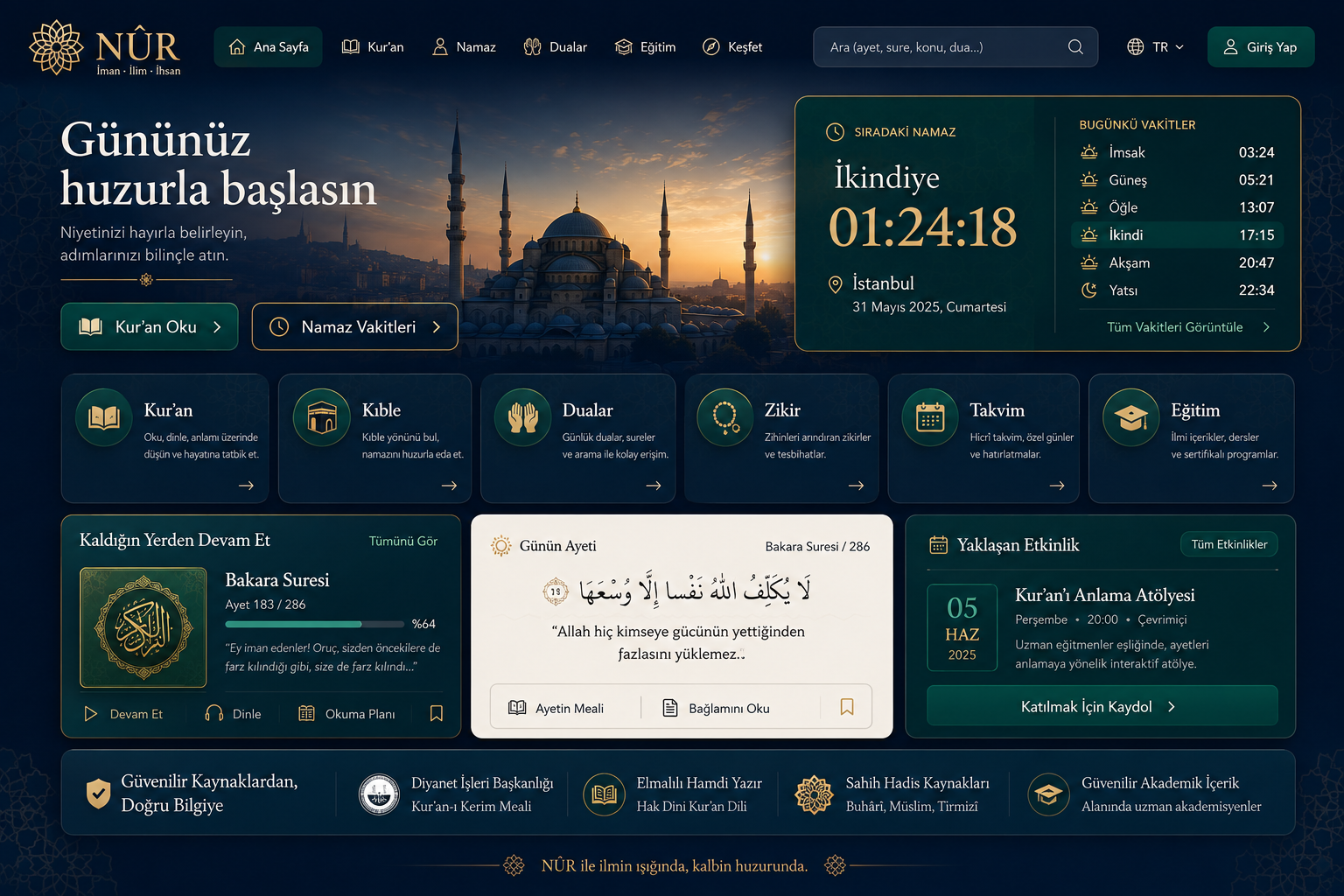Bookmark the Bakara Suresi reading
This screenshot has height=896, width=1344.
tap(437, 714)
